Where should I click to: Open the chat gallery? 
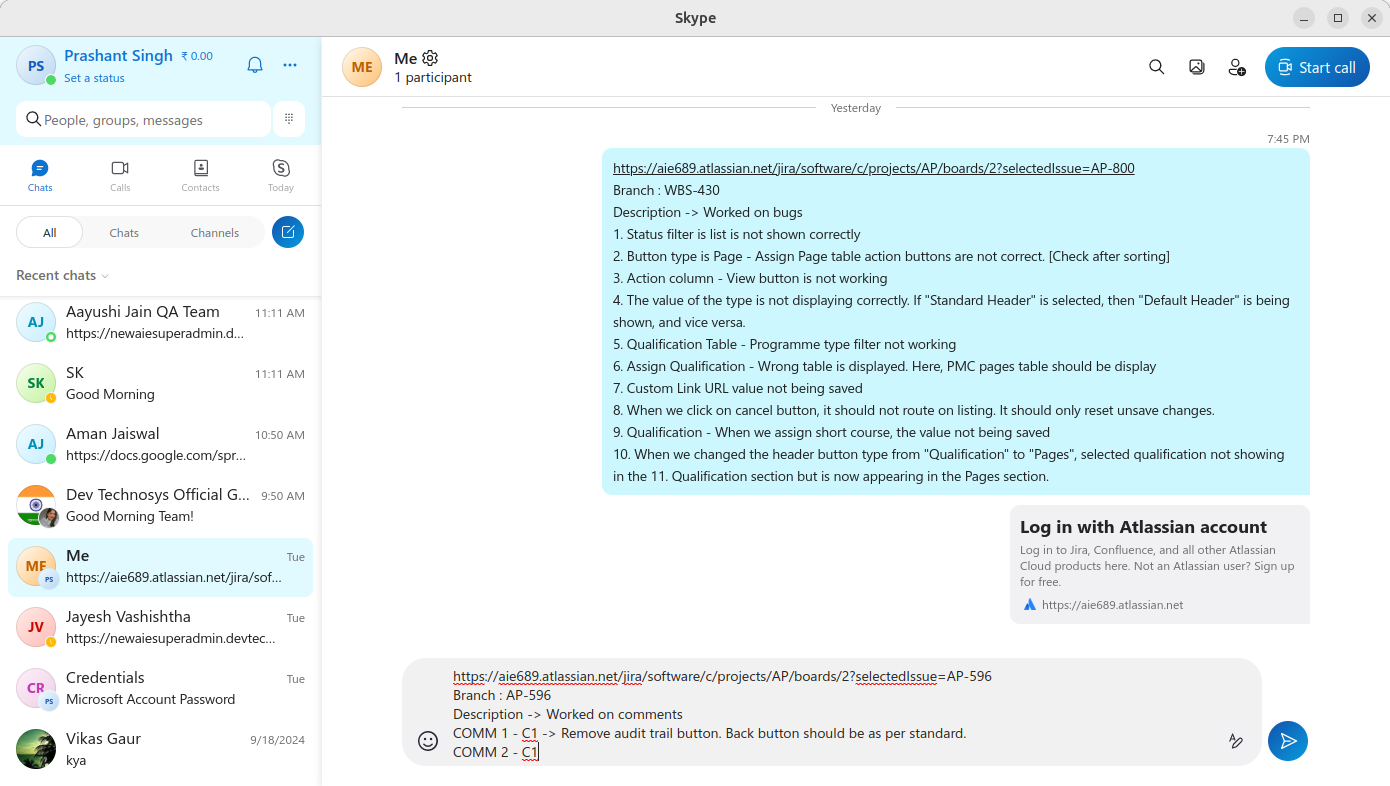1196,67
